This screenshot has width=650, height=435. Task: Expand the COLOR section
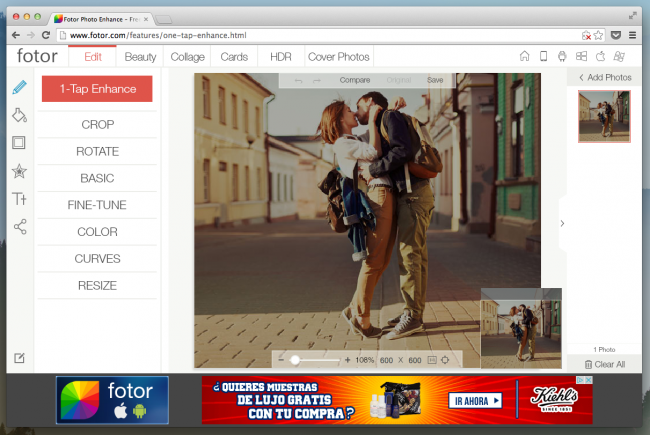(x=97, y=232)
